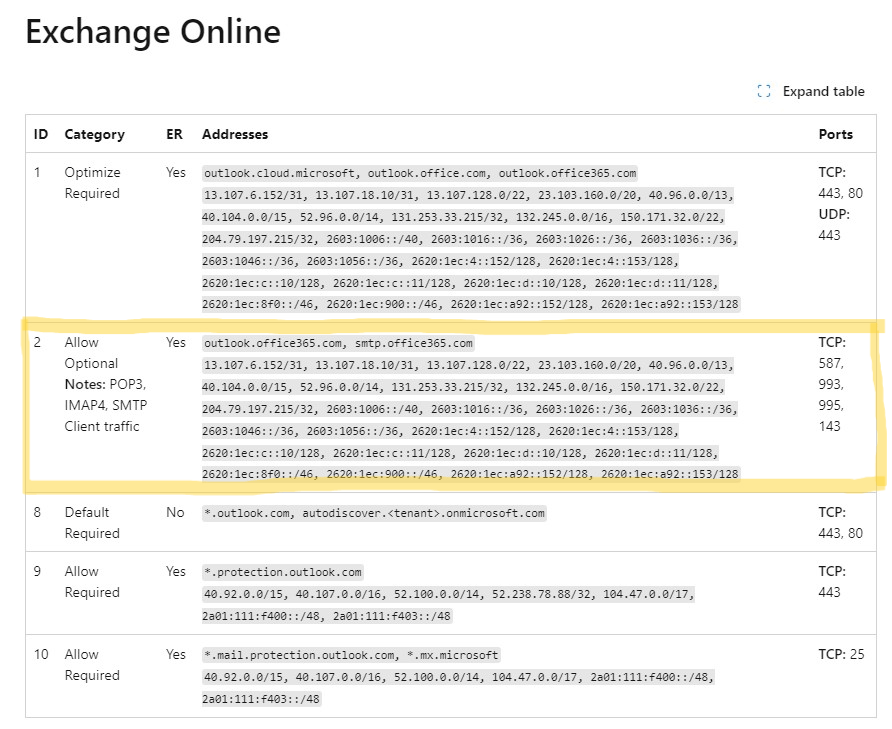The width and height of the screenshot is (892, 729).
Task: Click outlook.office365.com, smtp.office365.com line
Action: point(338,343)
